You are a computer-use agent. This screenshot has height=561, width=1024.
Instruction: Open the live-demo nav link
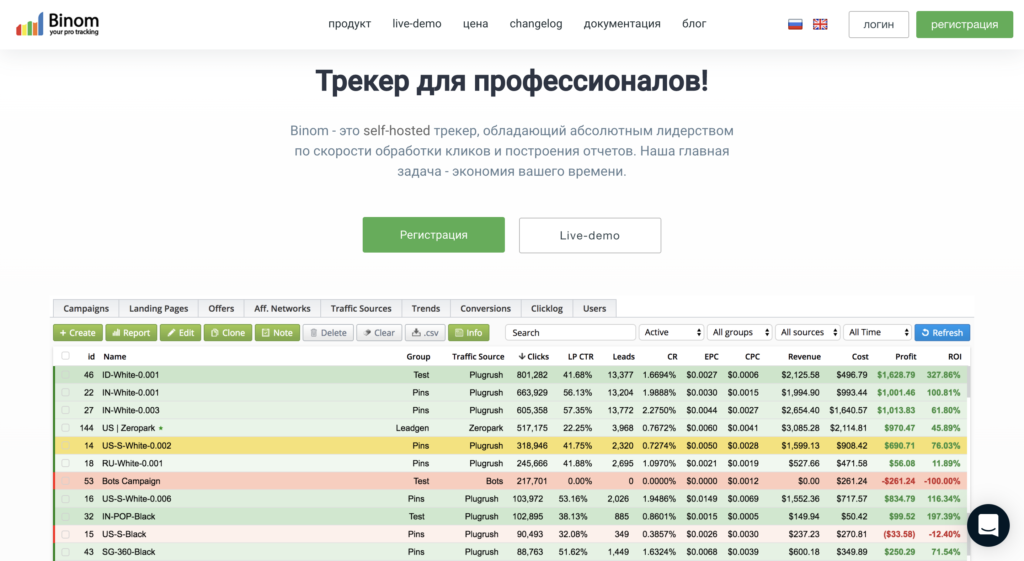[417, 24]
